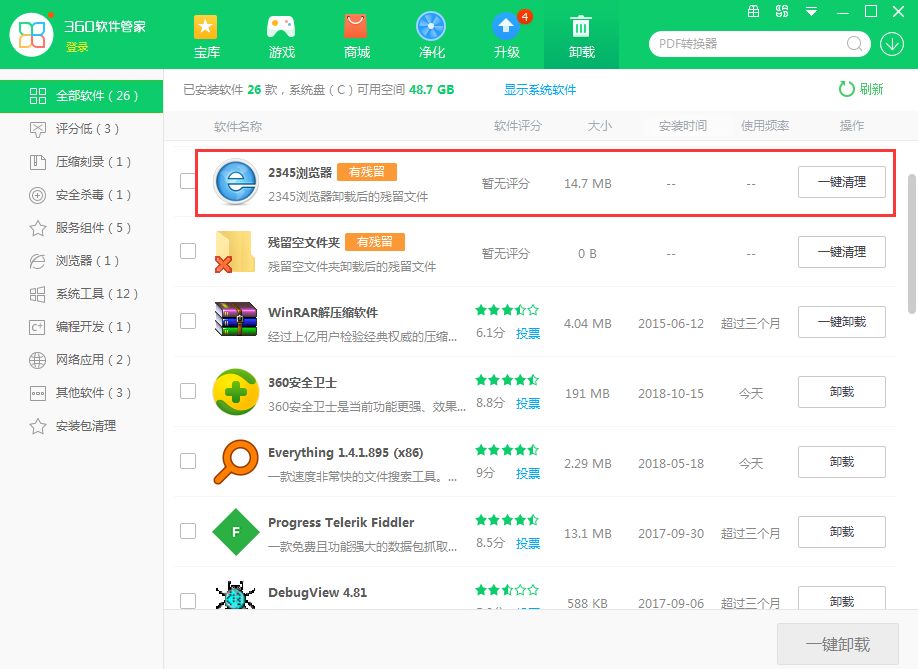This screenshot has width=918, height=669.
Task: Open the 宝库 treasure library tab
Action: point(206,36)
